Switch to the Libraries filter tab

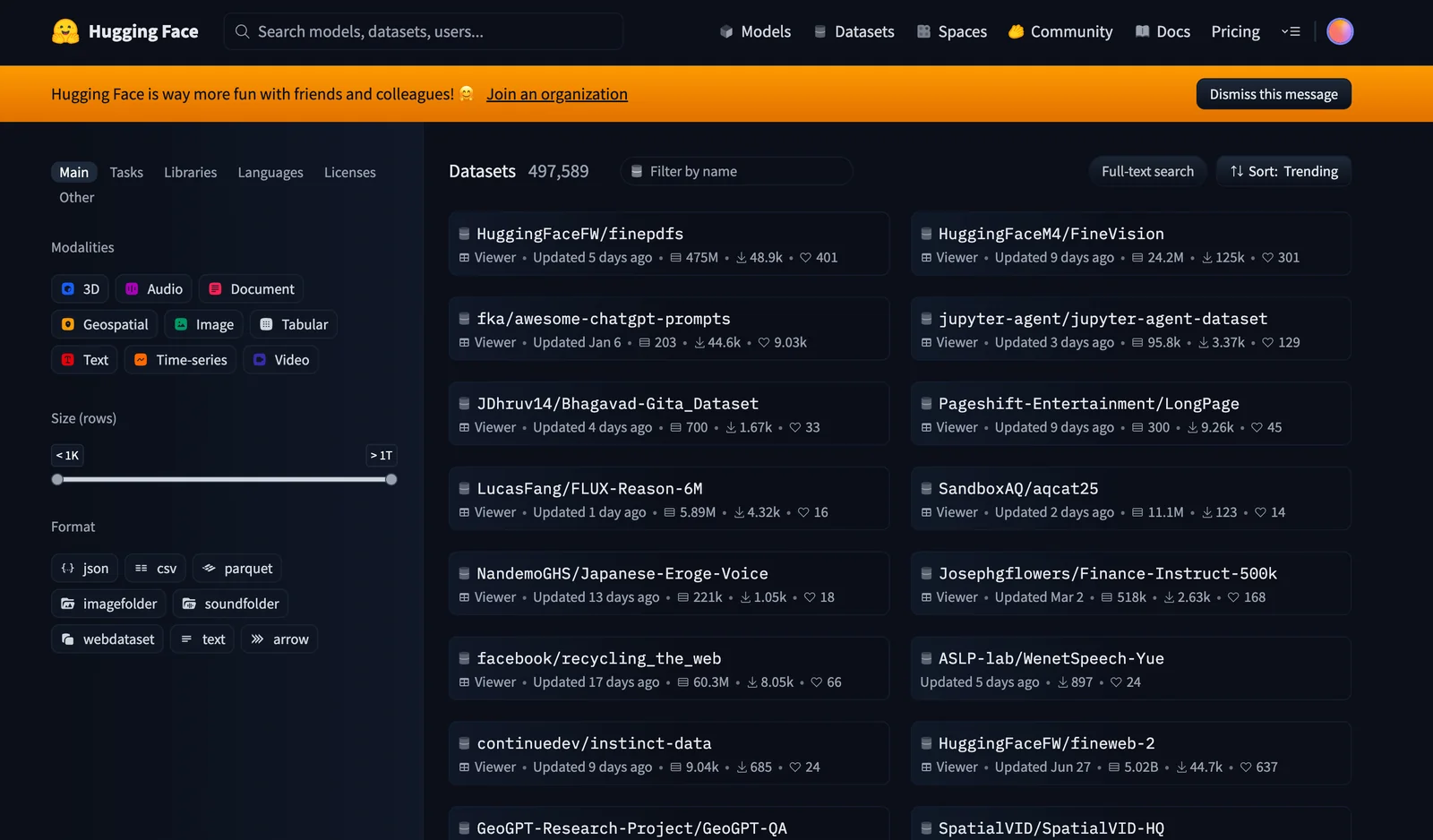(190, 172)
